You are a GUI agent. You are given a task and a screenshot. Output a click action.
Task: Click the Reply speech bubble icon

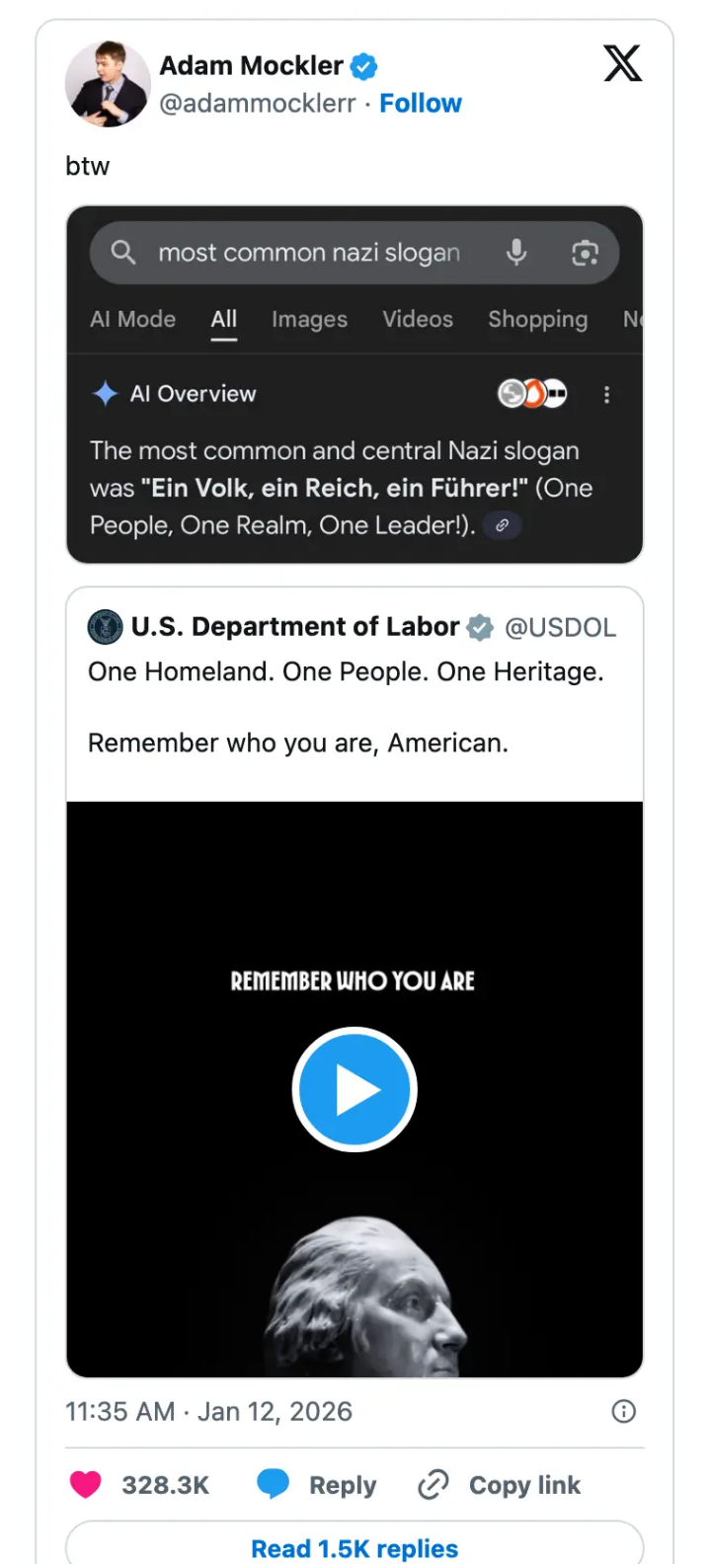pos(274,1484)
